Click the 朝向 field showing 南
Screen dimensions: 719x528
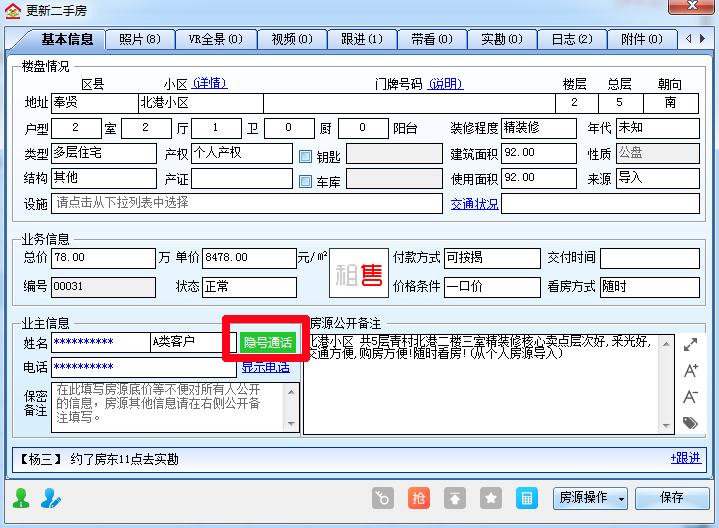pos(671,103)
